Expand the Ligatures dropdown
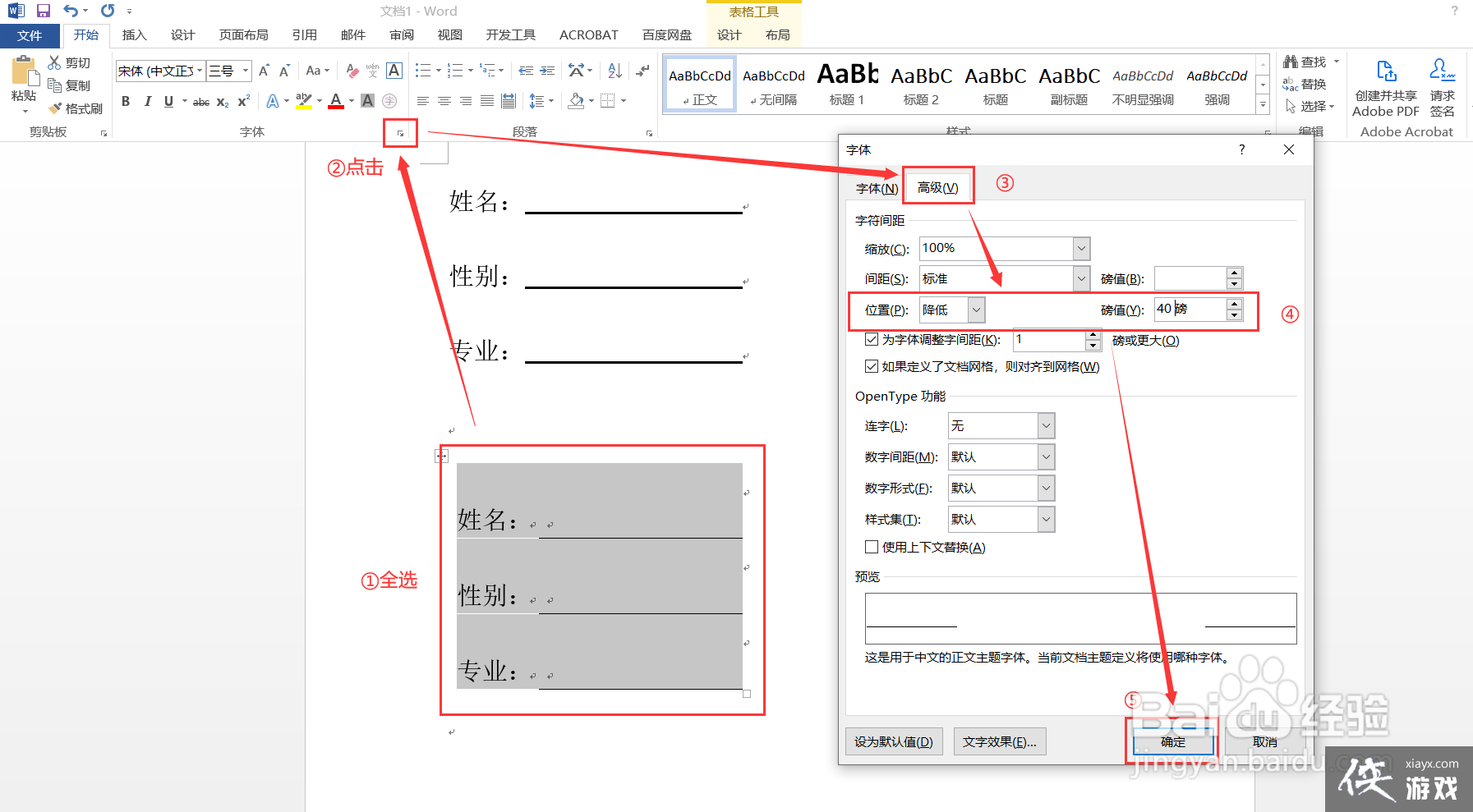Screen dimensions: 1473x812 (x=1046, y=426)
